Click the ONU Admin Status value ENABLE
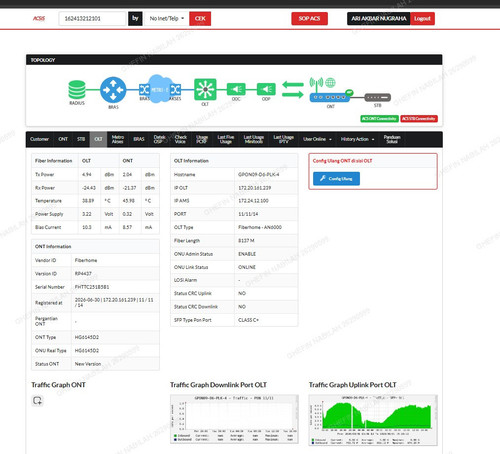The height and width of the screenshot is (454, 500). (x=247, y=254)
